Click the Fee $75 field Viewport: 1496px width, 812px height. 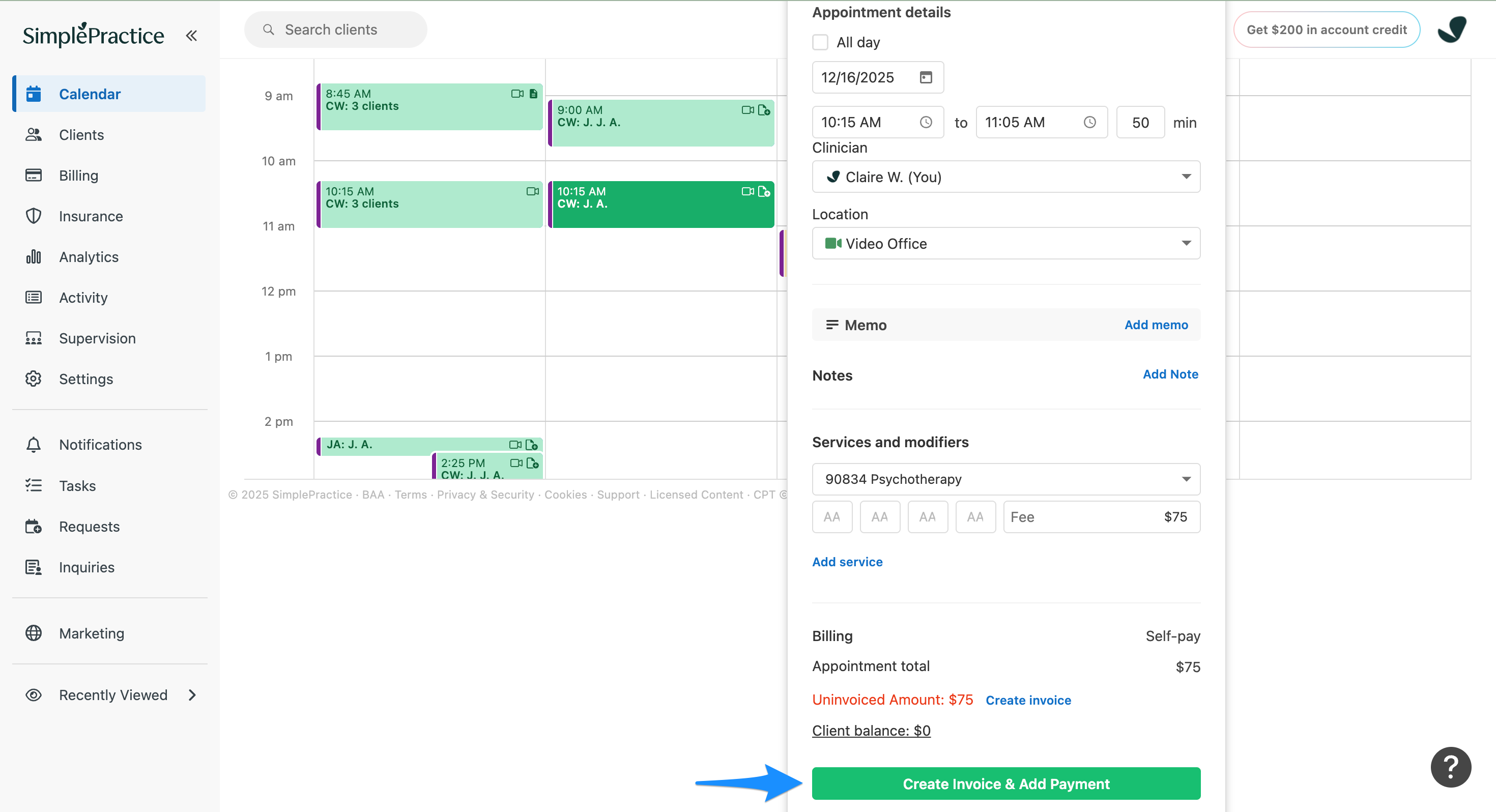(x=1102, y=516)
